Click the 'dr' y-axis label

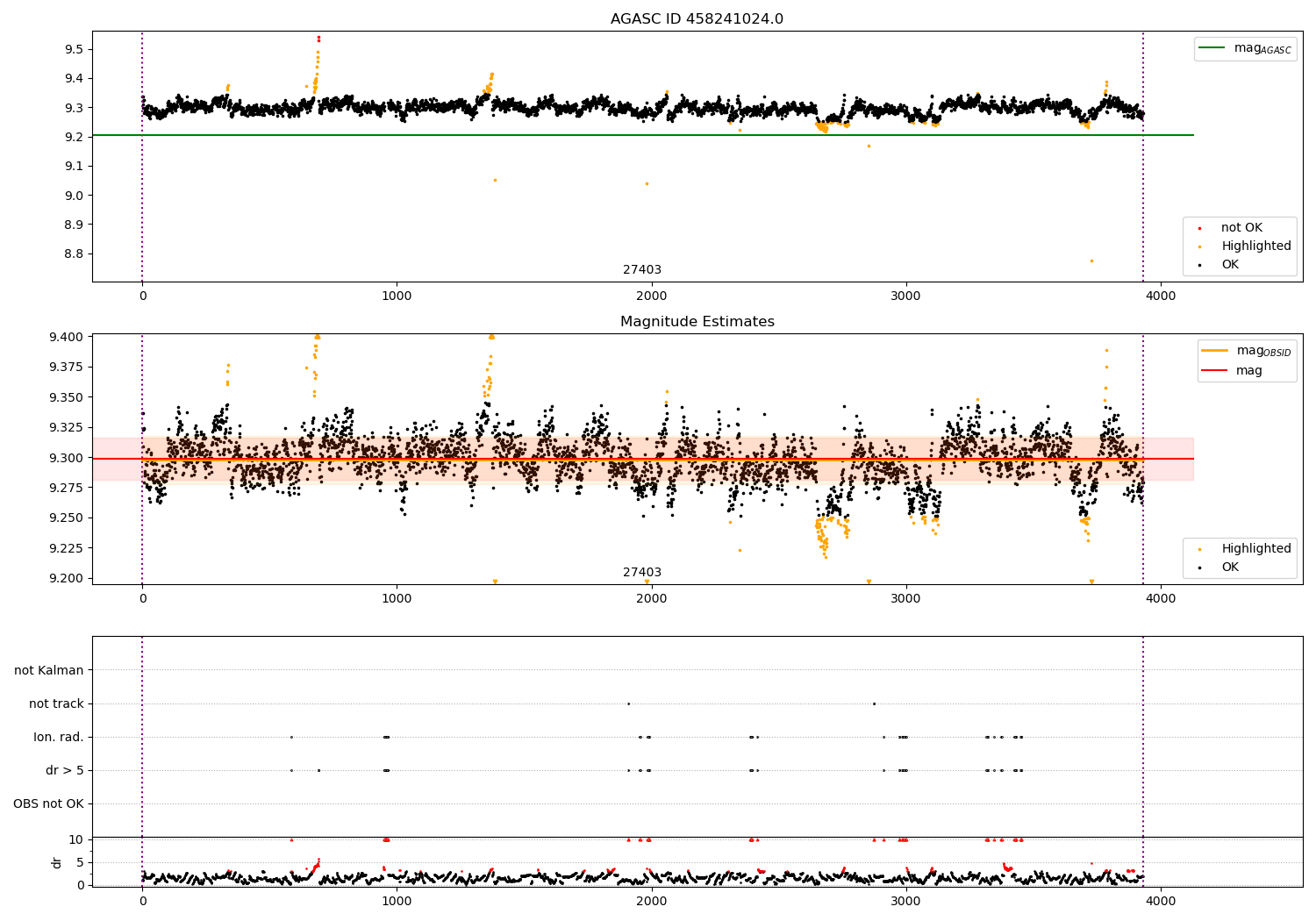57,862
